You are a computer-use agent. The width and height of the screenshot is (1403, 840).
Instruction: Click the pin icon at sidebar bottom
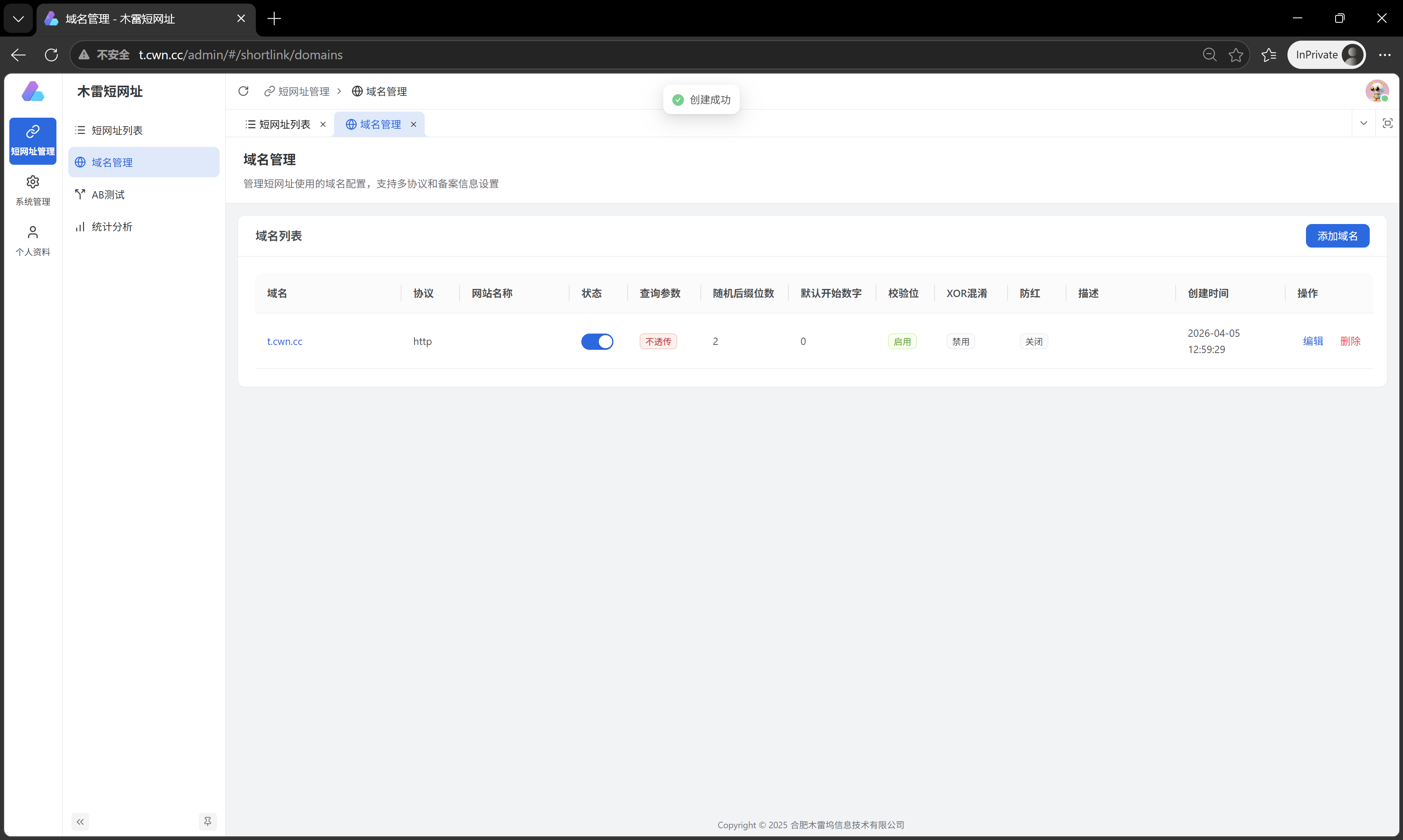click(208, 821)
